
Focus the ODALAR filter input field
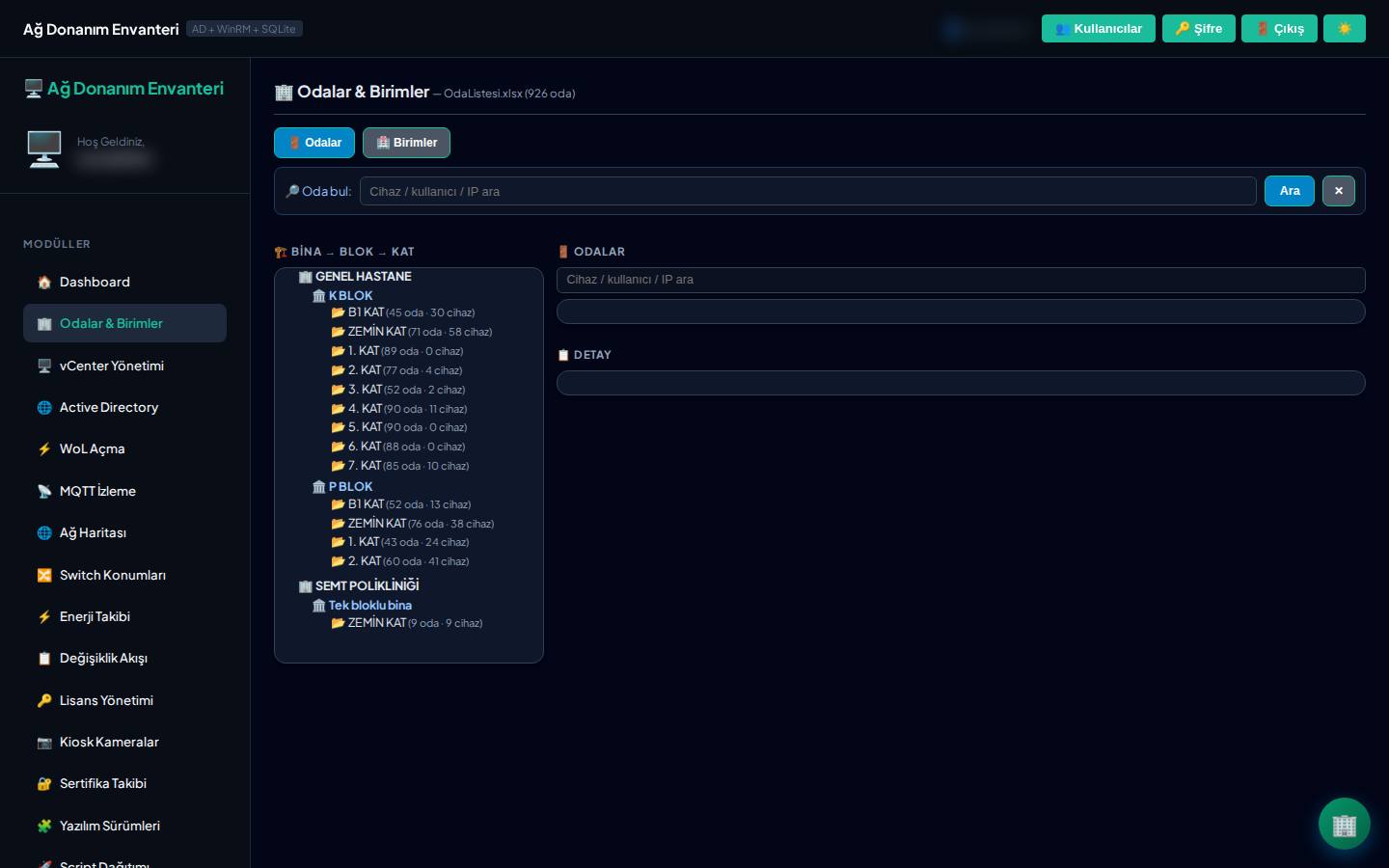pyautogui.click(x=961, y=280)
